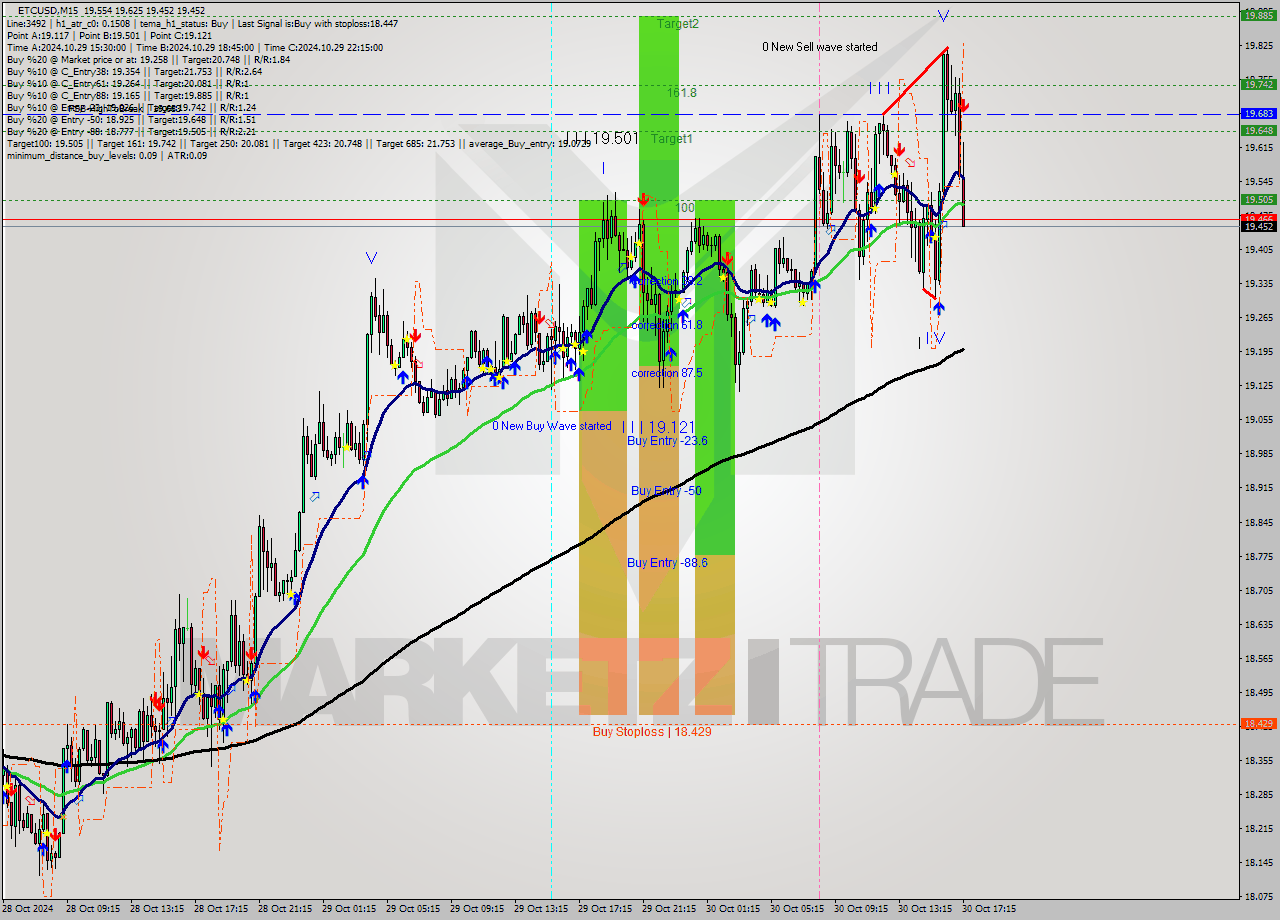The image size is (1280, 920).
Task: Click the '30 Oct 05:15' time label
Action: (798, 909)
